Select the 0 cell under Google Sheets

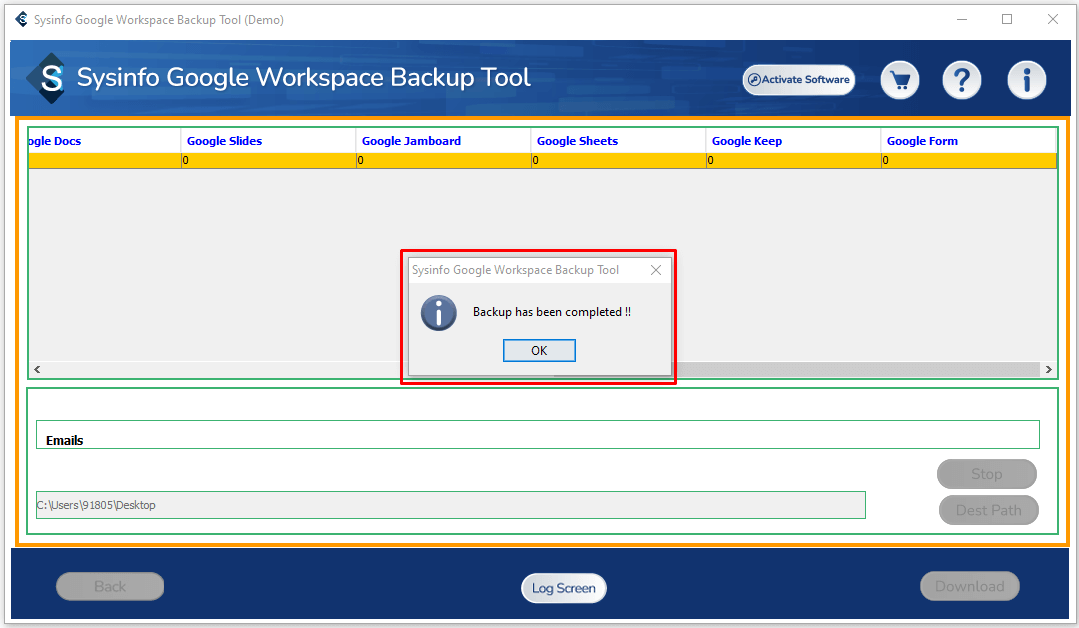click(x=619, y=160)
